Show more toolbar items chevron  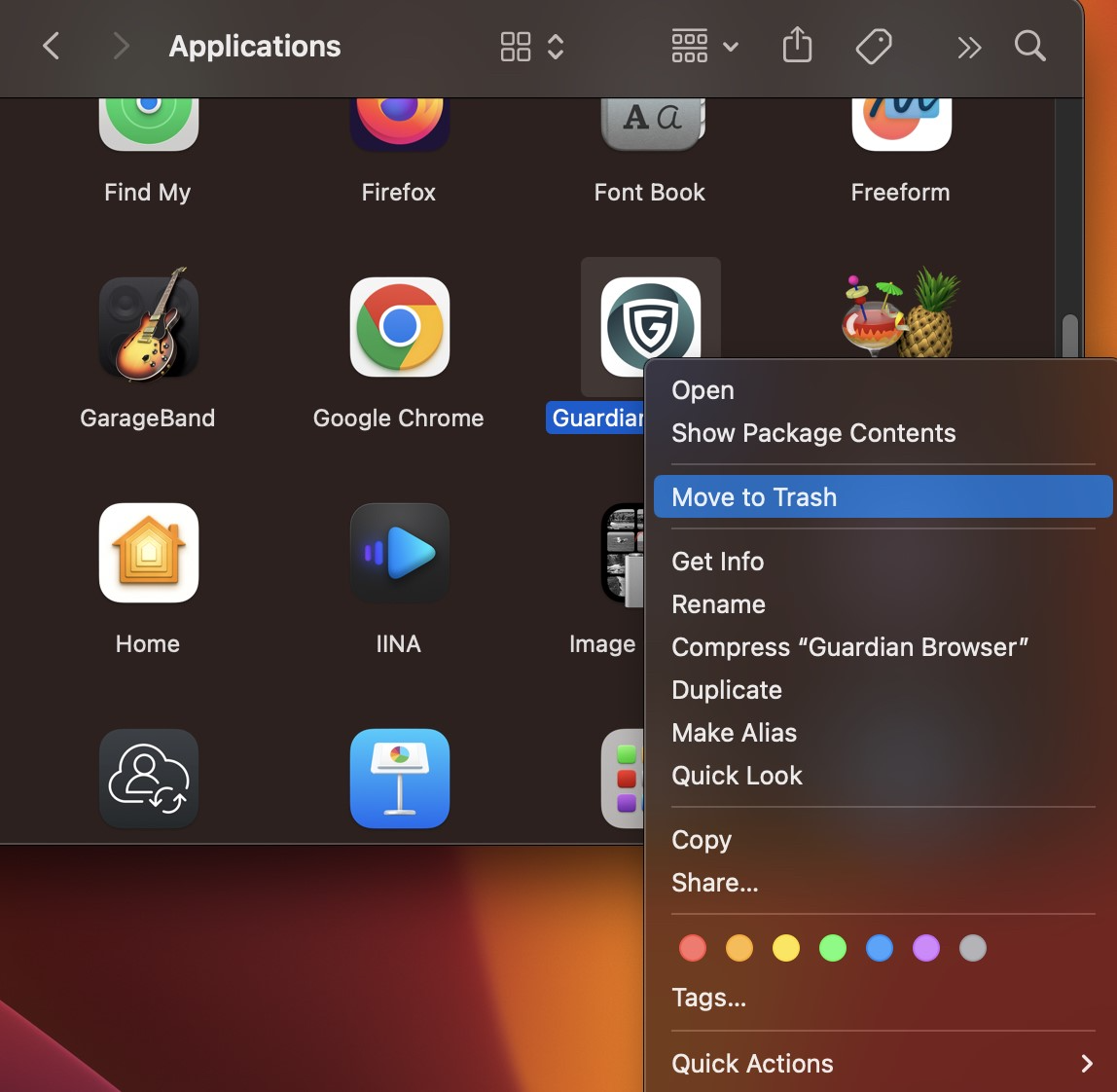coord(969,47)
